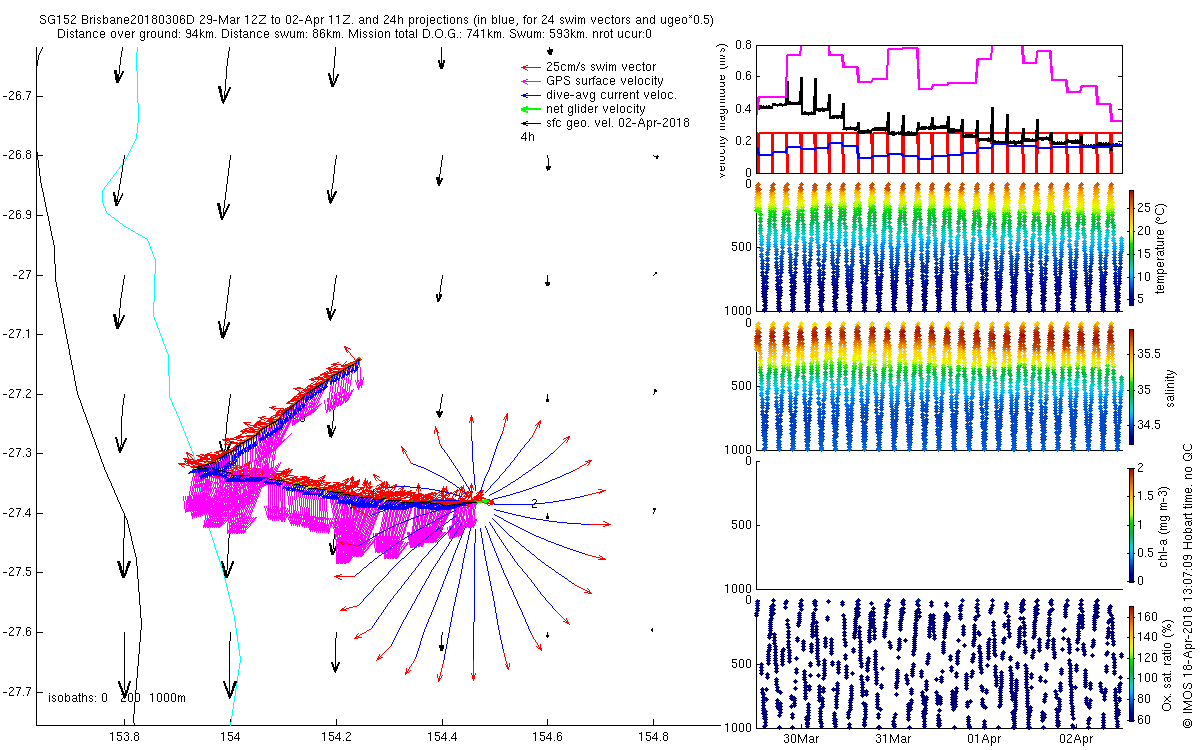Viewport: 1200px width, 750px height.
Task: Select the 'net glider velocity' legend text
Action: pyautogui.click(x=596, y=108)
